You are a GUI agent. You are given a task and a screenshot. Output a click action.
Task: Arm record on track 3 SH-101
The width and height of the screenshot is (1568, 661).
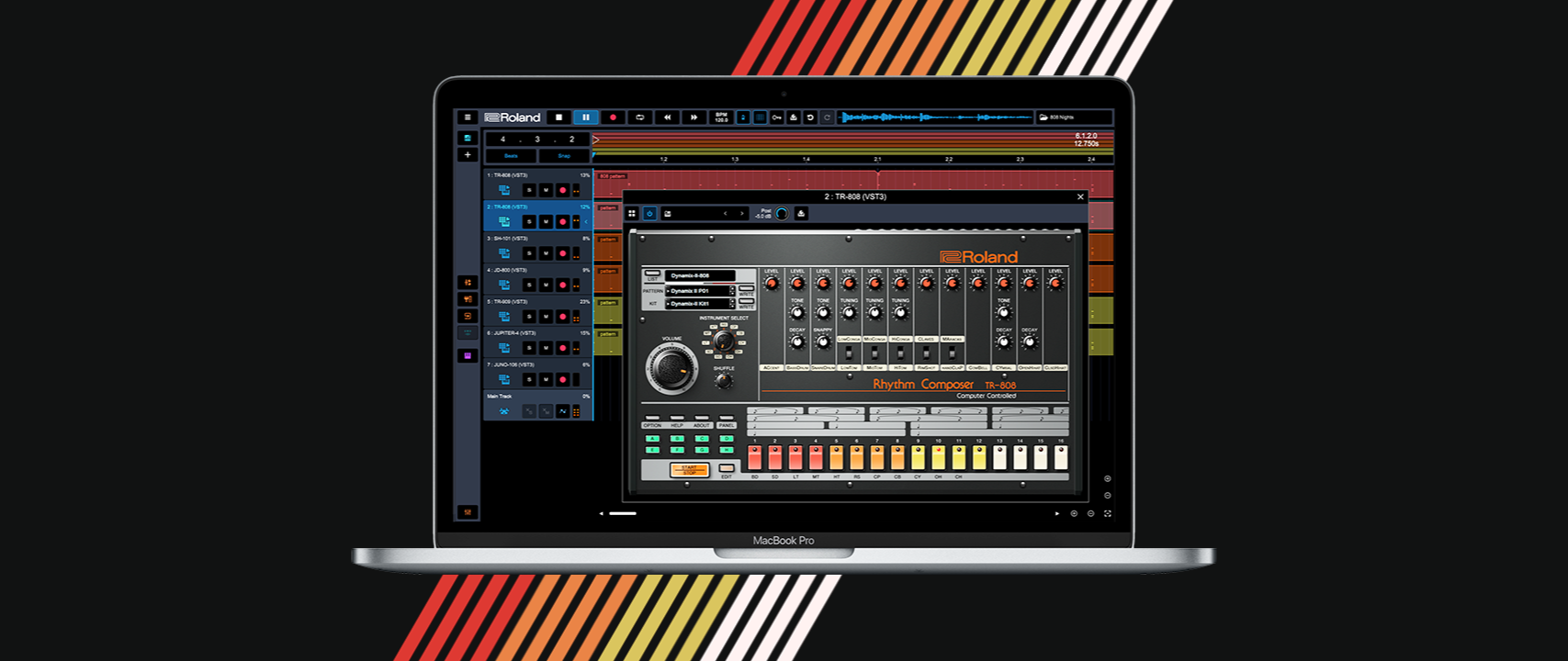[x=562, y=253]
